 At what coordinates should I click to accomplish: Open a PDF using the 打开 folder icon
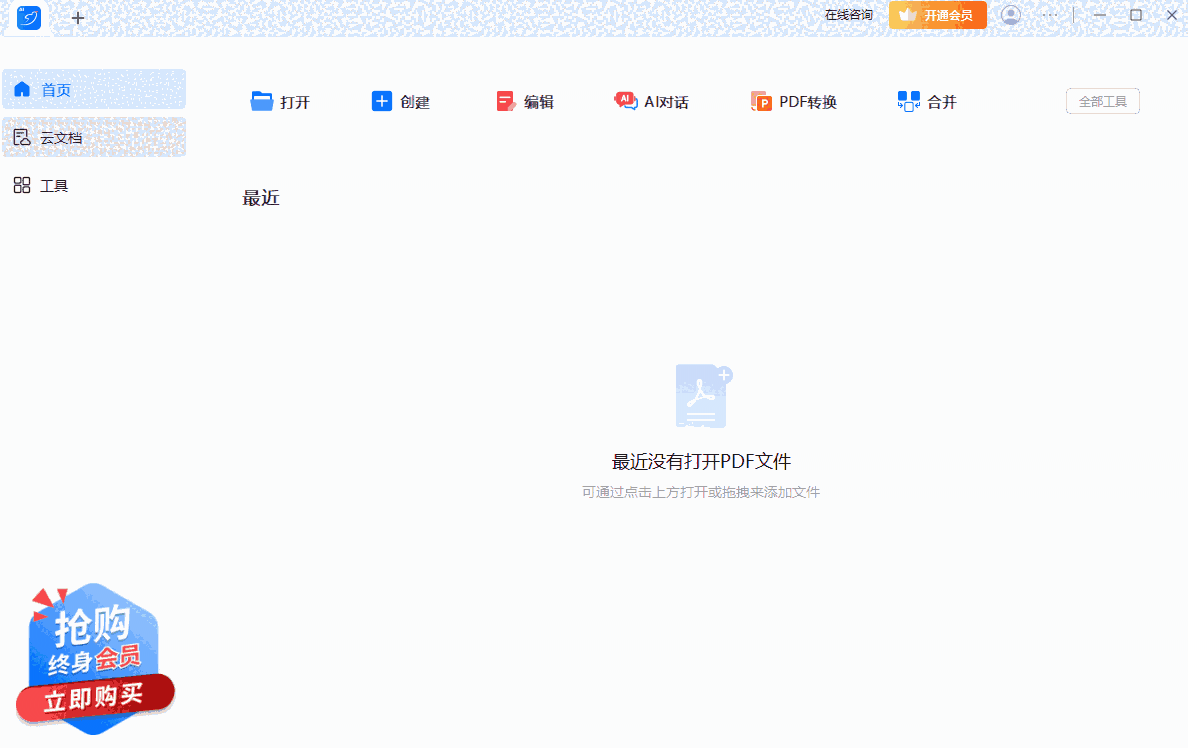[261, 100]
